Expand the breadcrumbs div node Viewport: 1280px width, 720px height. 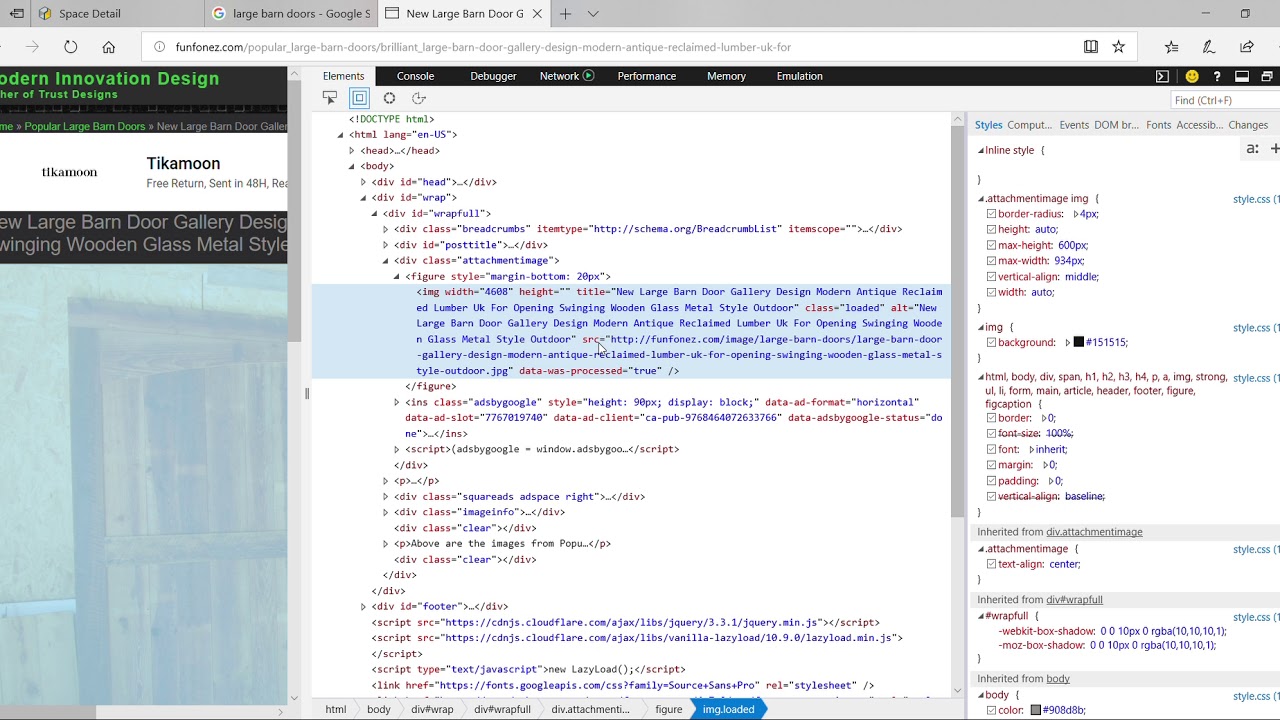click(385, 229)
